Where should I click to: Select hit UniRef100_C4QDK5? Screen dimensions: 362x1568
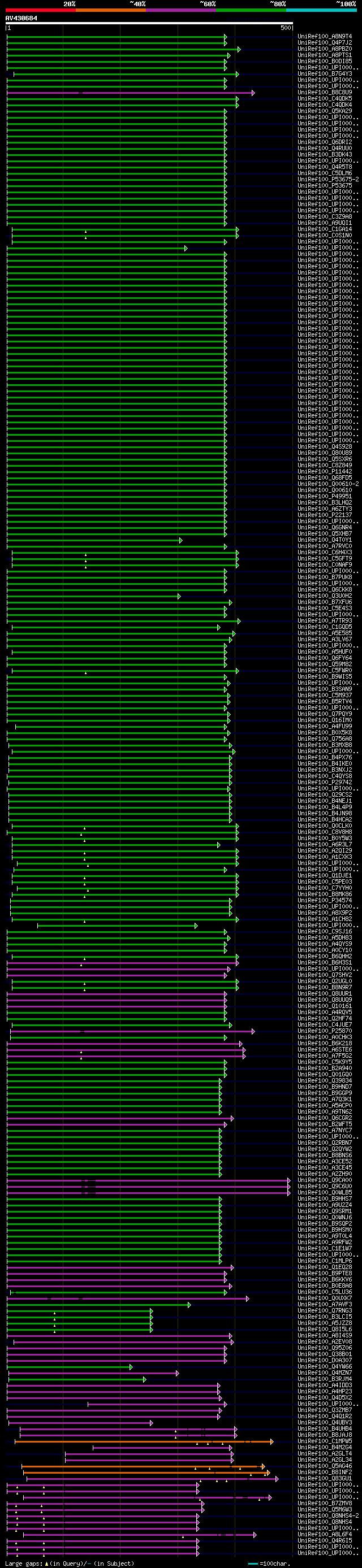pyautogui.click(x=325, y=99)
